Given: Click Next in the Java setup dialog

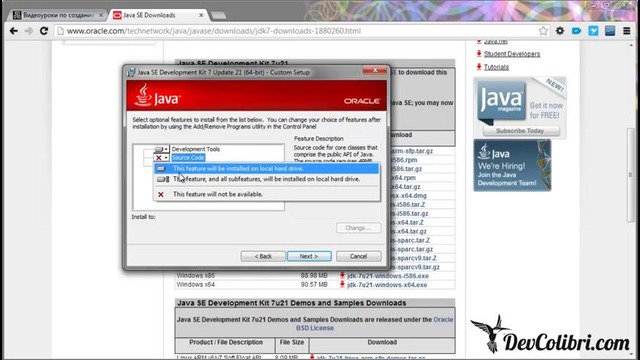Looking at the screenshot, I should pos(309,256).
